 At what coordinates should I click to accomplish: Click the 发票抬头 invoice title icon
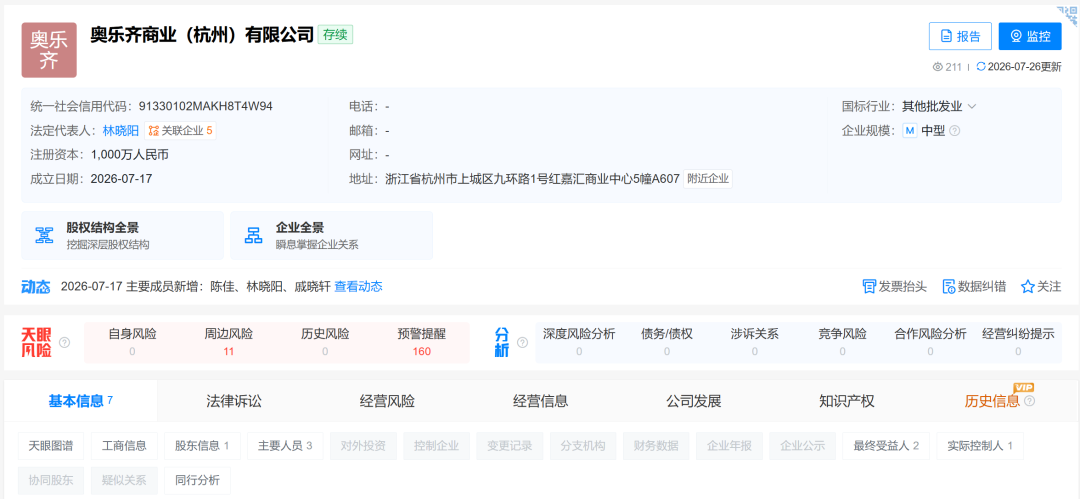coord(869,287)
